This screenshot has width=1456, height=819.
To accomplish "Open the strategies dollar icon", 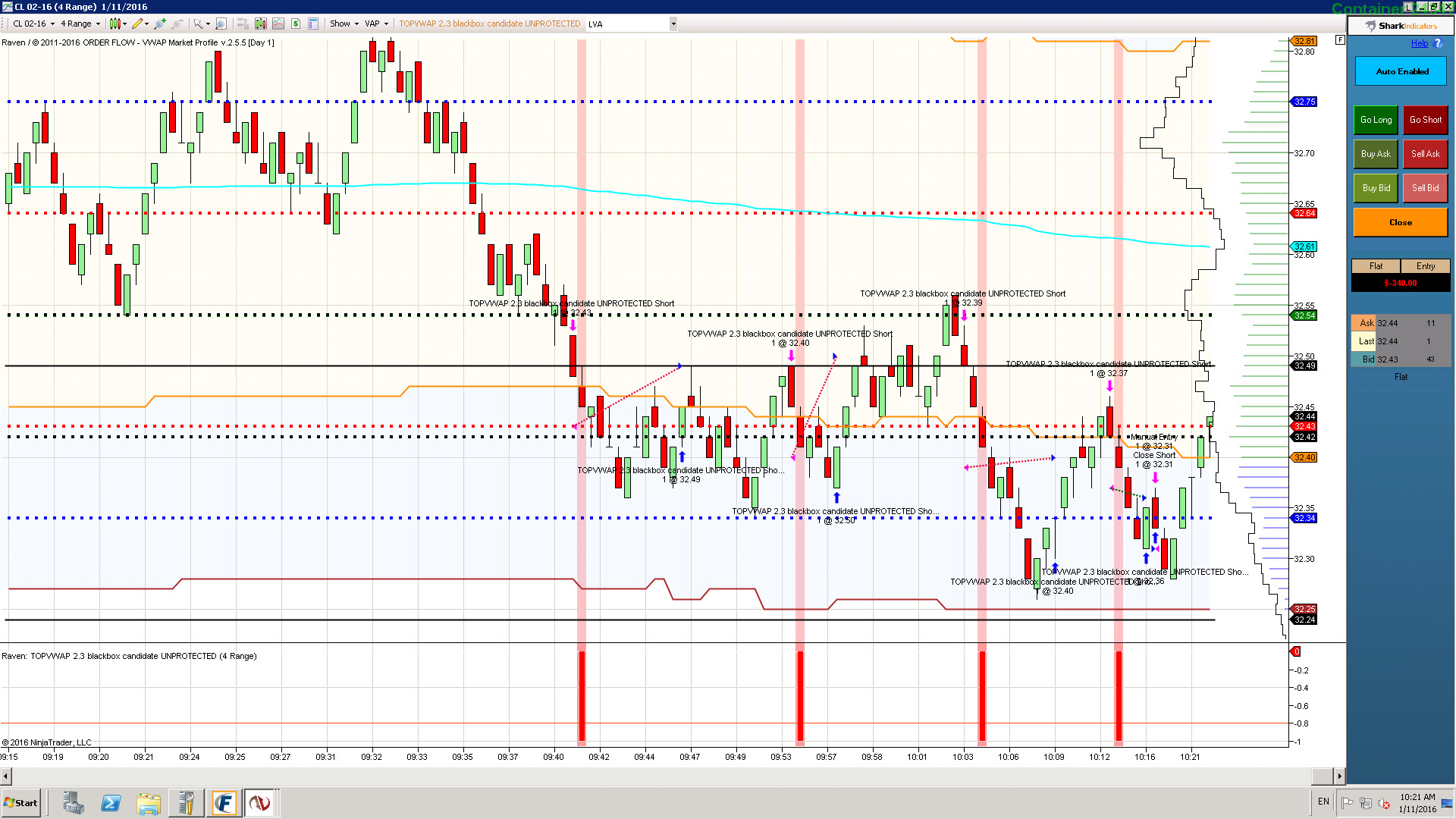I will pyautogui.click(x=296, y=24).
